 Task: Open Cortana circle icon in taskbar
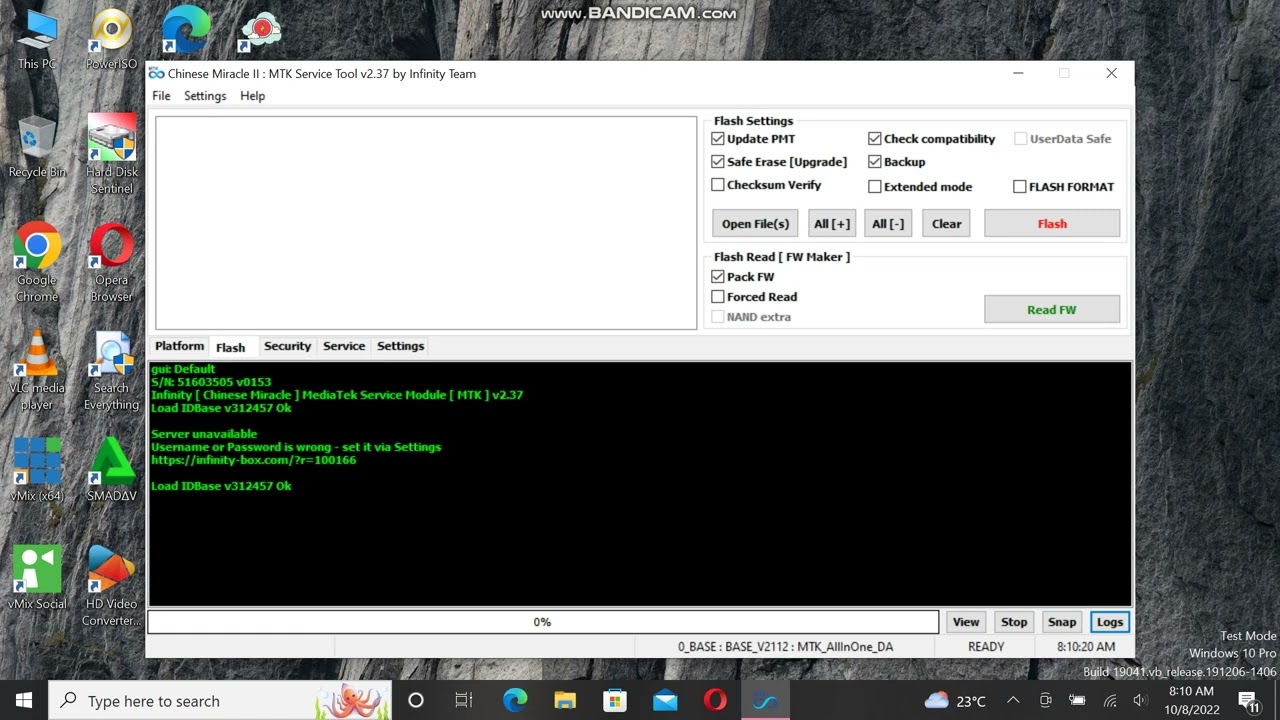(x=416, y=700)
